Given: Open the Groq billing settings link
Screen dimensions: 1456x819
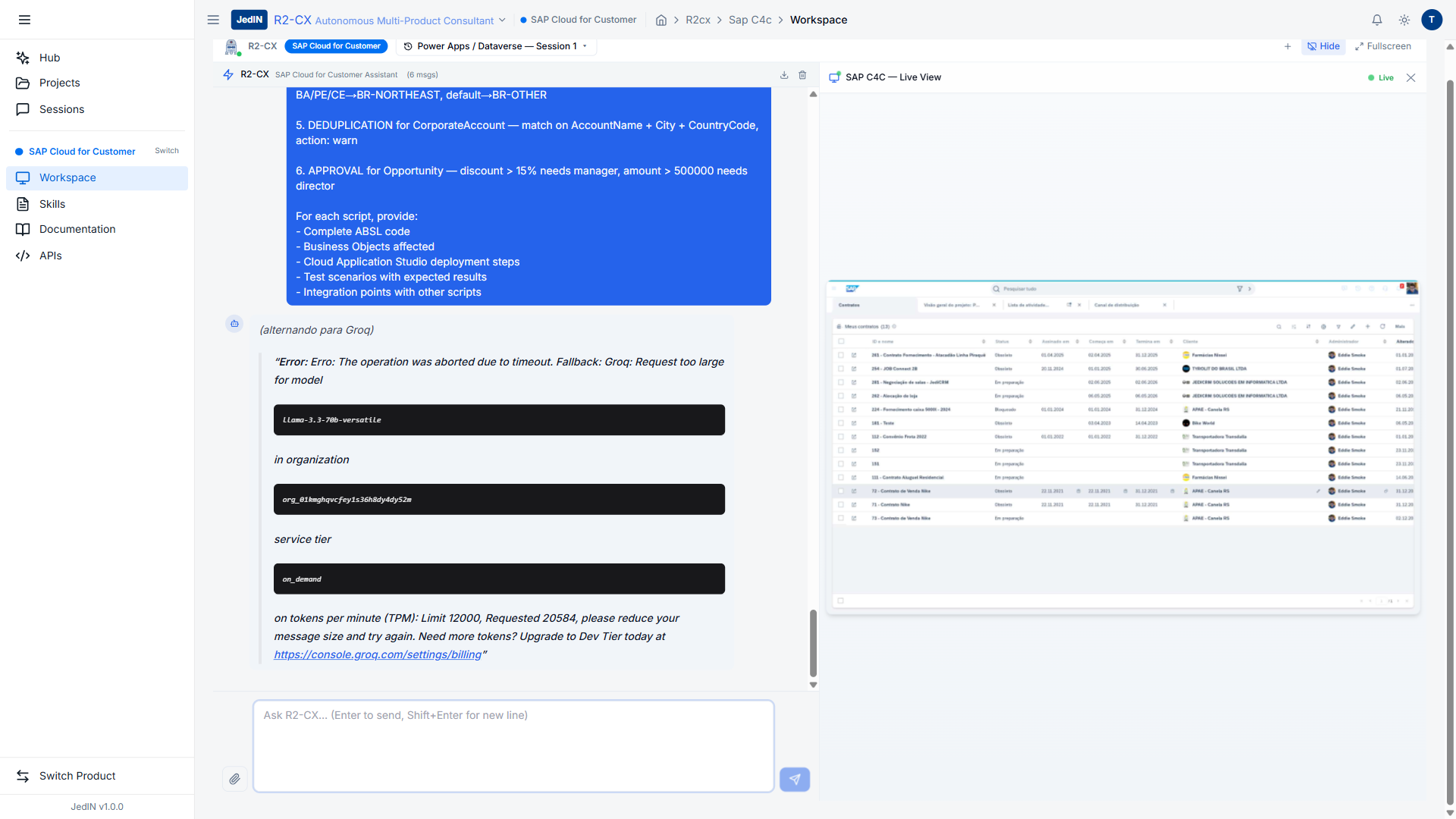Looking at the screenshot, I should pyautogui.click(x=378, y=654).
